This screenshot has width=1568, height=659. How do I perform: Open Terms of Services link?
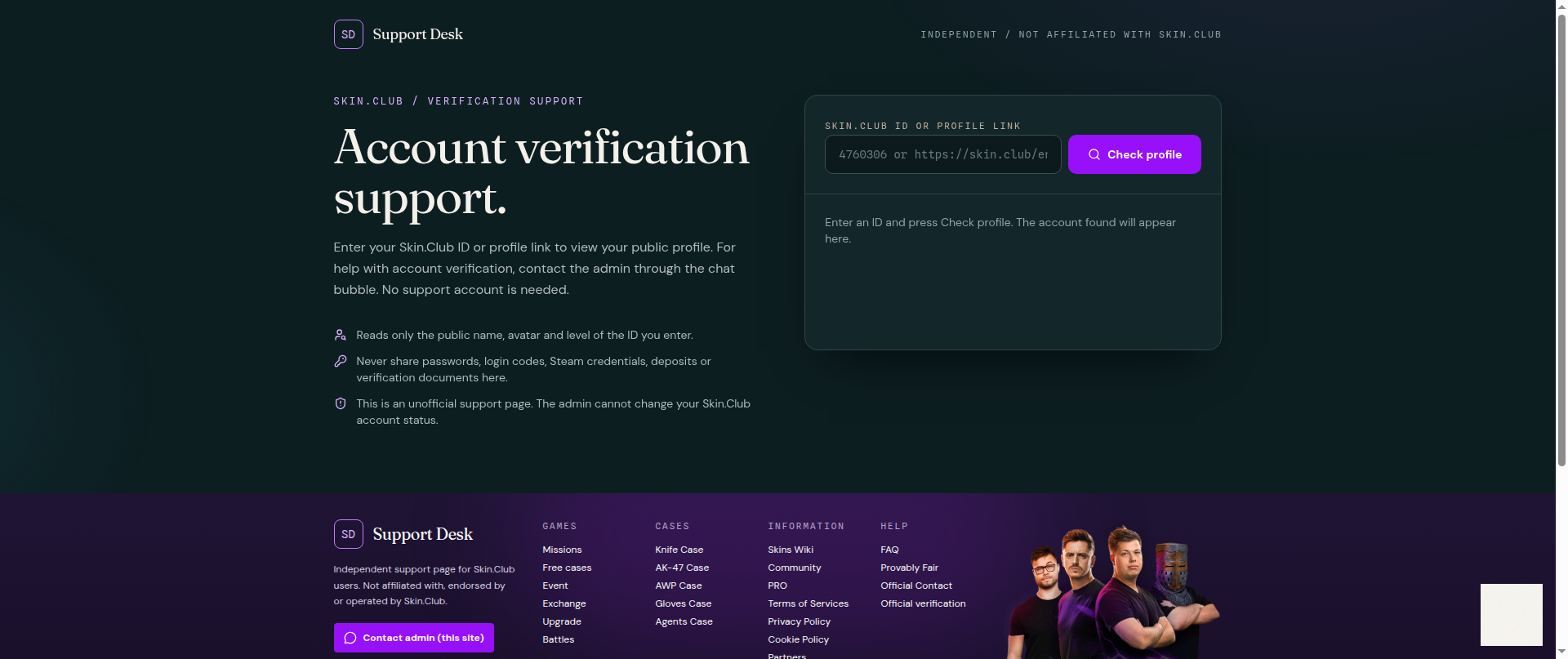coord(808,603)
